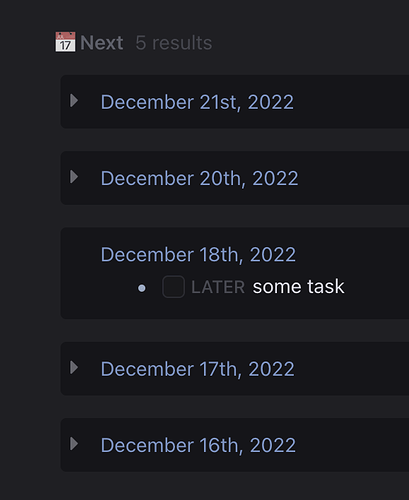Image resolution: width=409 pixels, height=500 pixels.
Task: Expand the December 20th, 2022 result
Action: [x=74, y=177]
